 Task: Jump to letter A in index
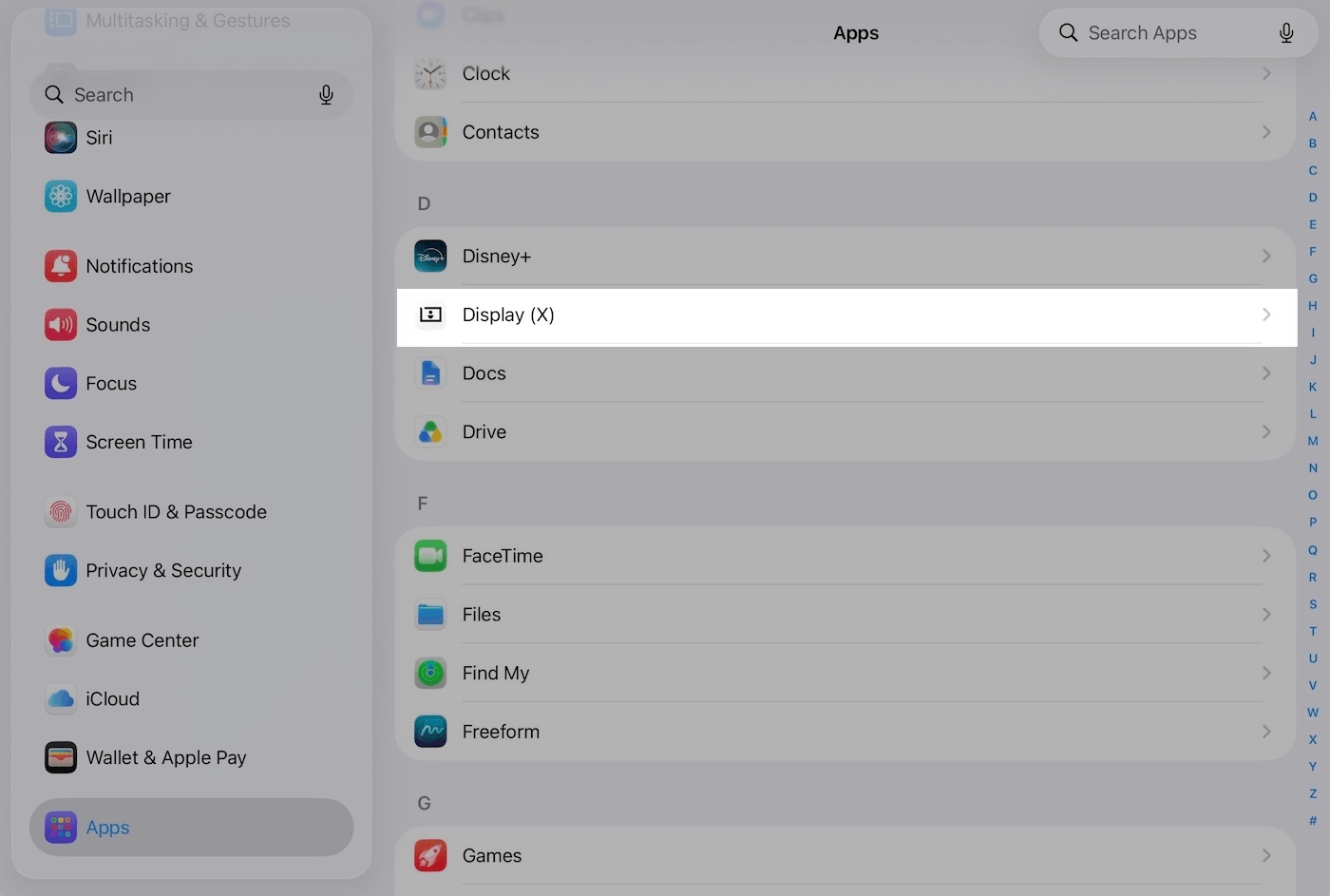1313,117
